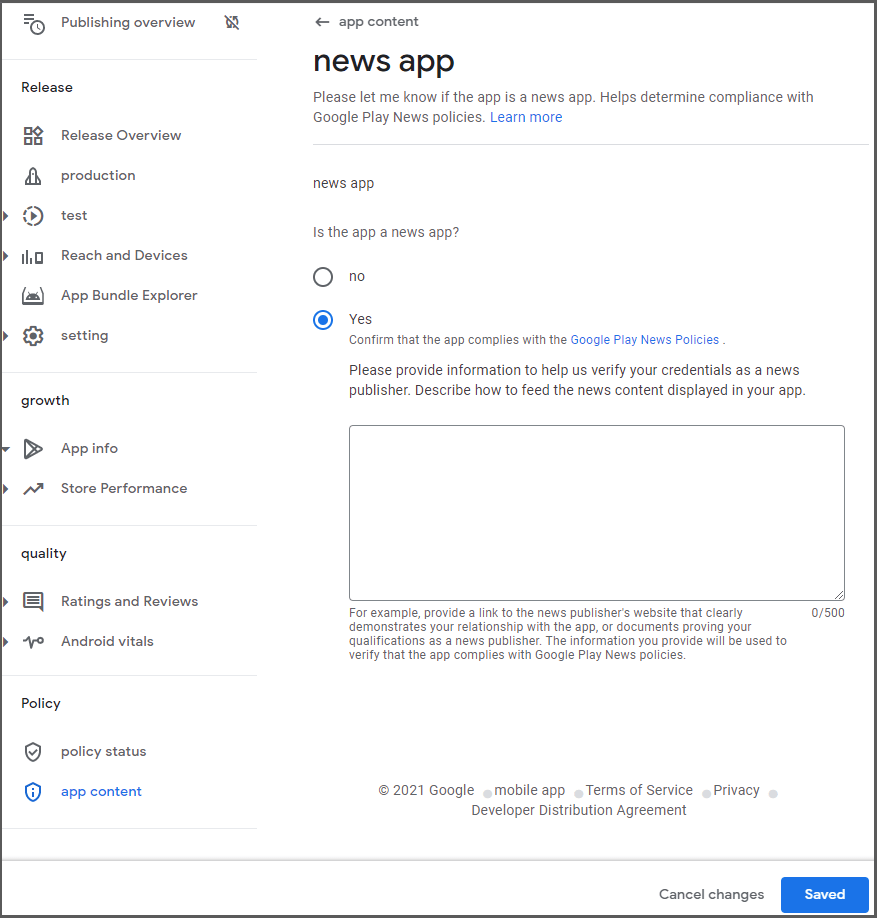877x918 pixels.
Task: Select the "Yes" radio button
Action: point(323,320)
